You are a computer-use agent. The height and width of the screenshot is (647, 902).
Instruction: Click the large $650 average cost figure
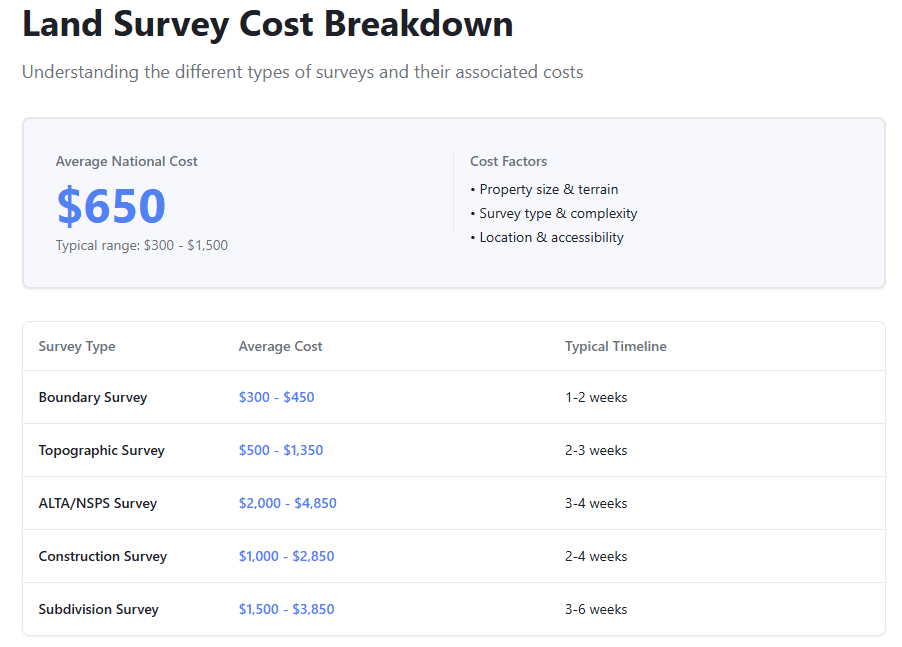(x=111, y=206)
